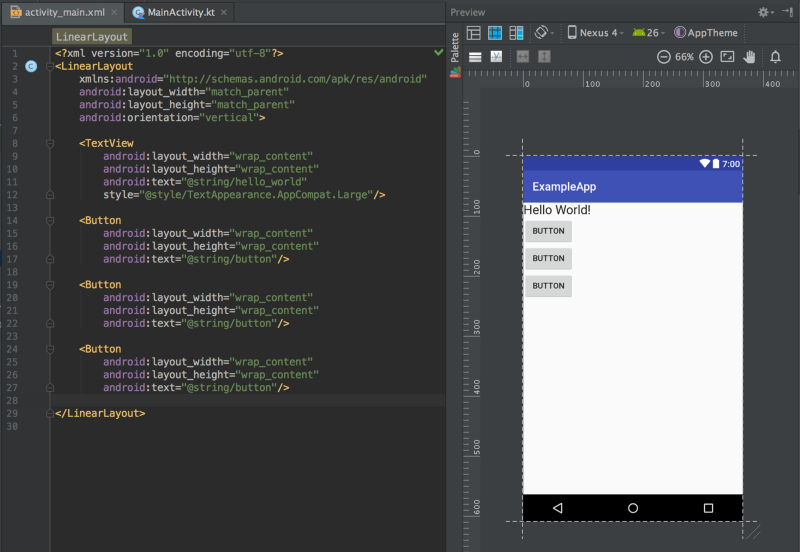Close the MainActivity.kt tab
Screen dimensions: 800x552
[223, 12]
